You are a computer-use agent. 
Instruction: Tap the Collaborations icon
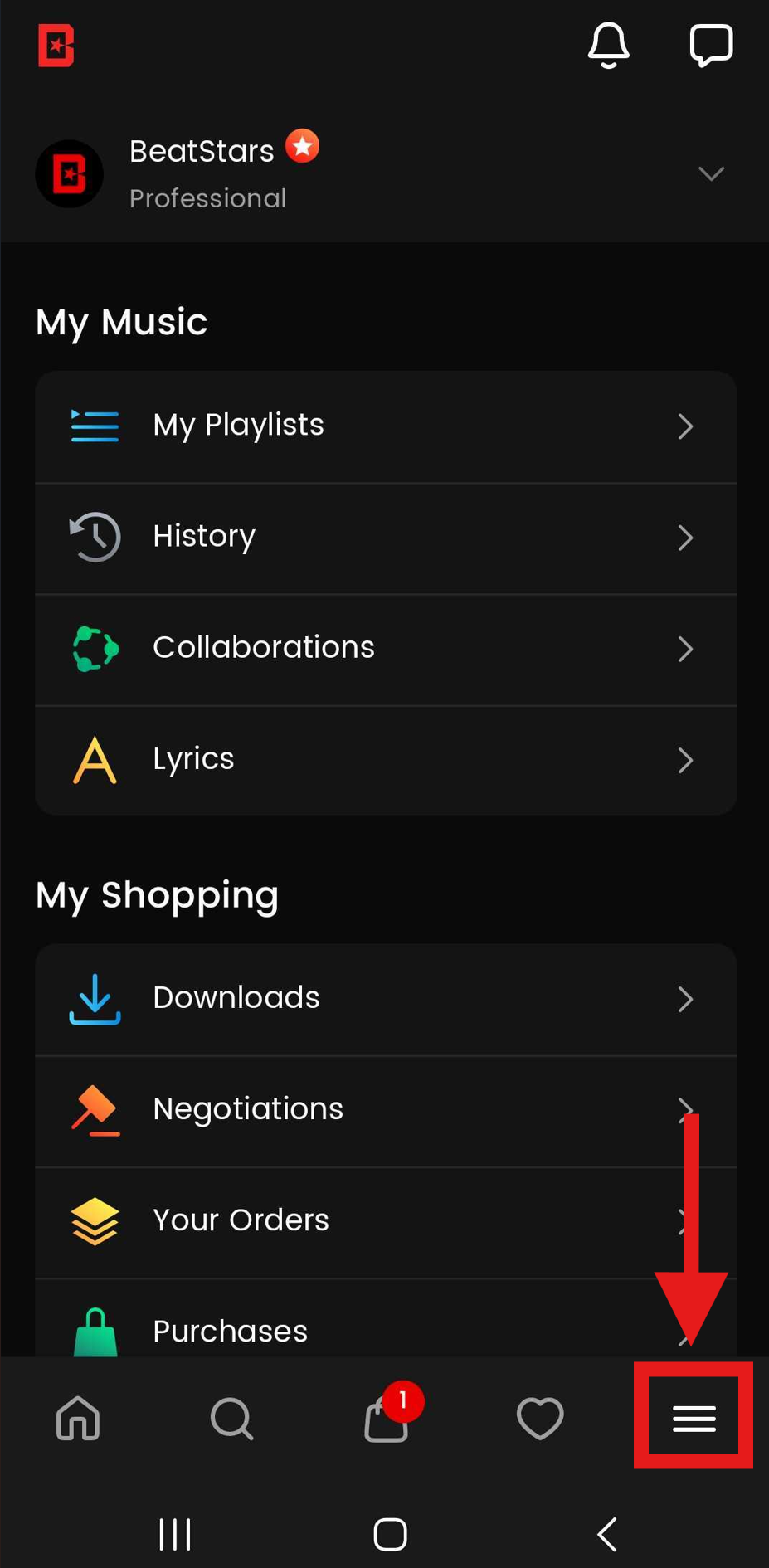[95, 649]
